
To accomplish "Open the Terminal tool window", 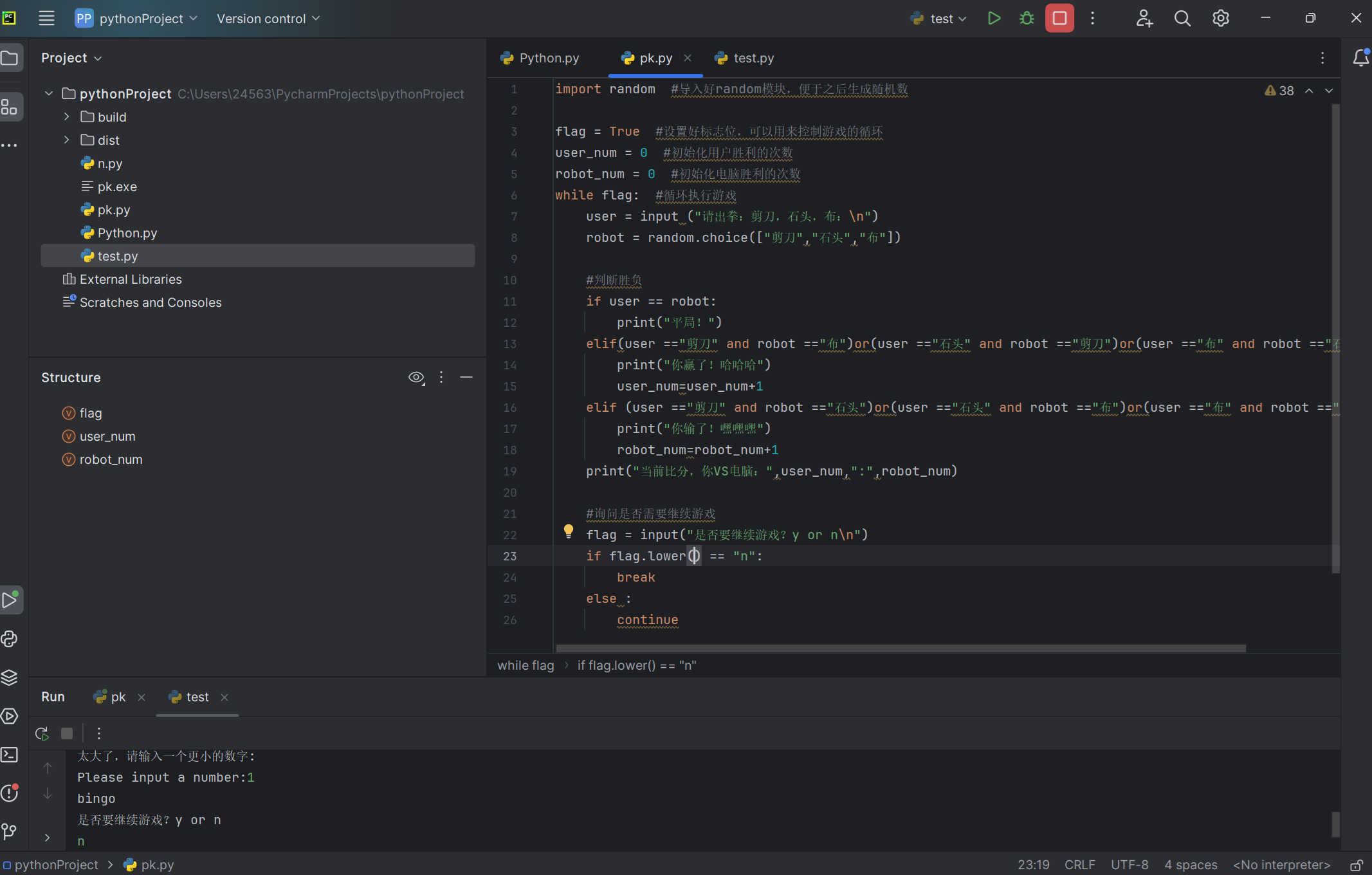I will [x=10, y=755].
